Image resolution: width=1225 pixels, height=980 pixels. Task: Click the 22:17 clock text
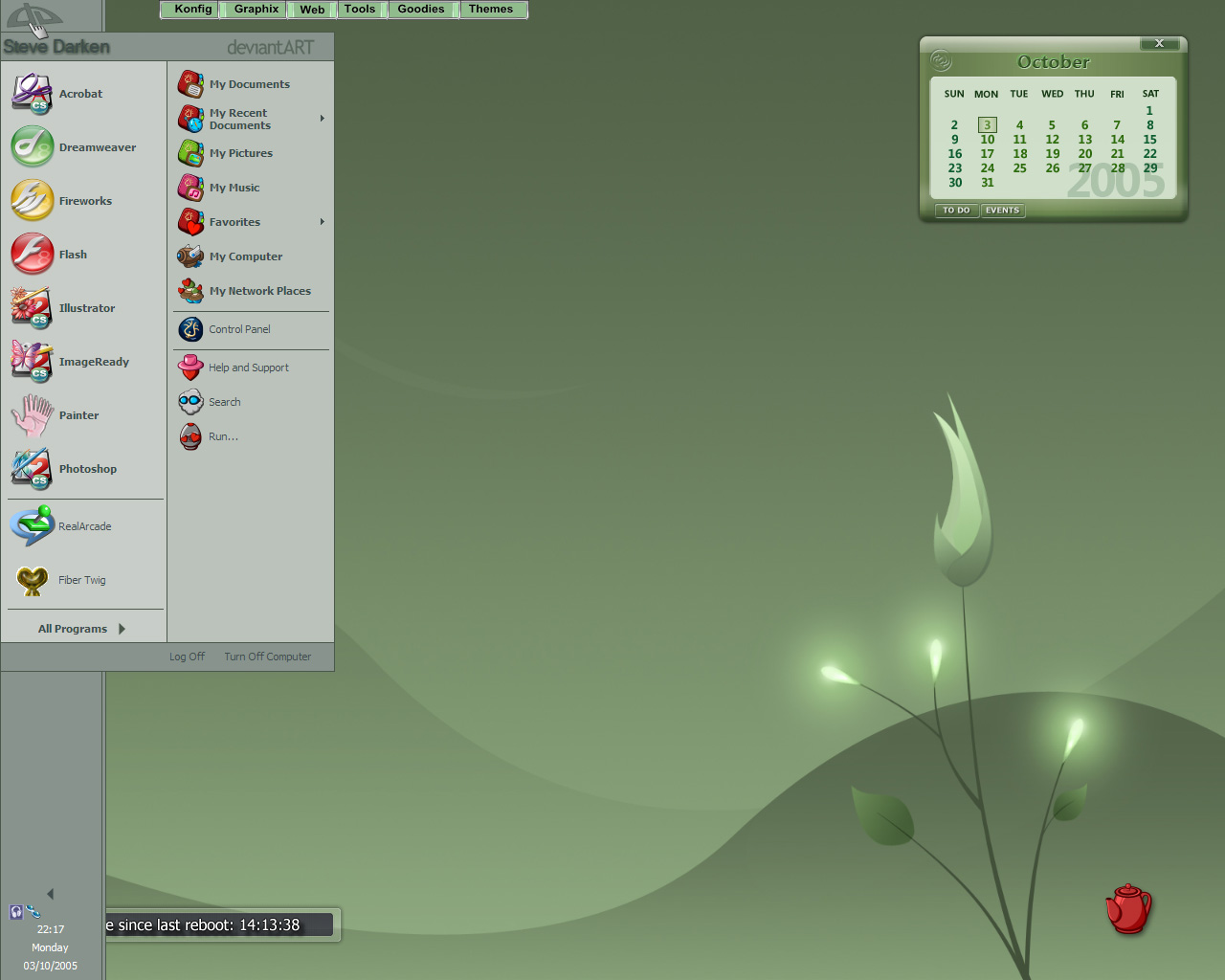(x=51, y=929)
